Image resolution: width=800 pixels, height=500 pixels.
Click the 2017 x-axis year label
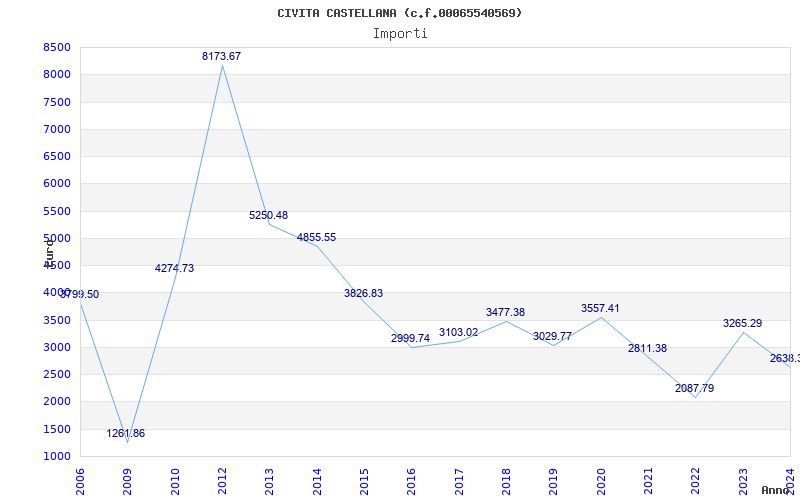[459, 482]
